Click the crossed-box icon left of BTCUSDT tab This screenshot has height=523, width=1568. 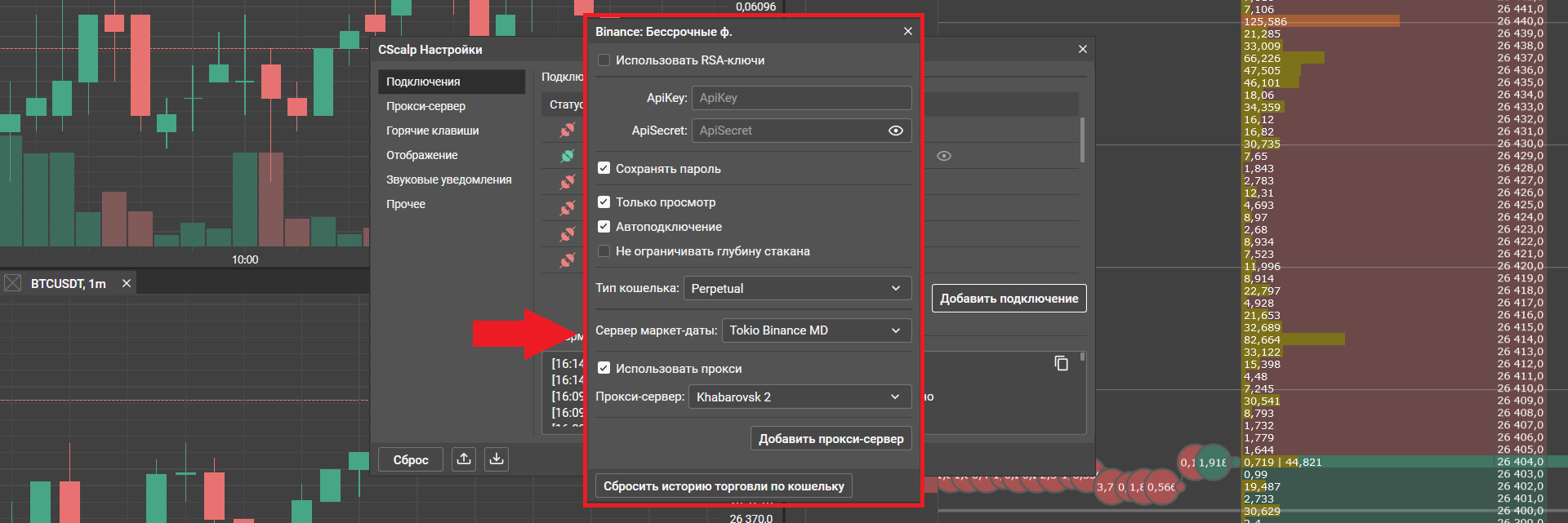[x=13, y=283]
